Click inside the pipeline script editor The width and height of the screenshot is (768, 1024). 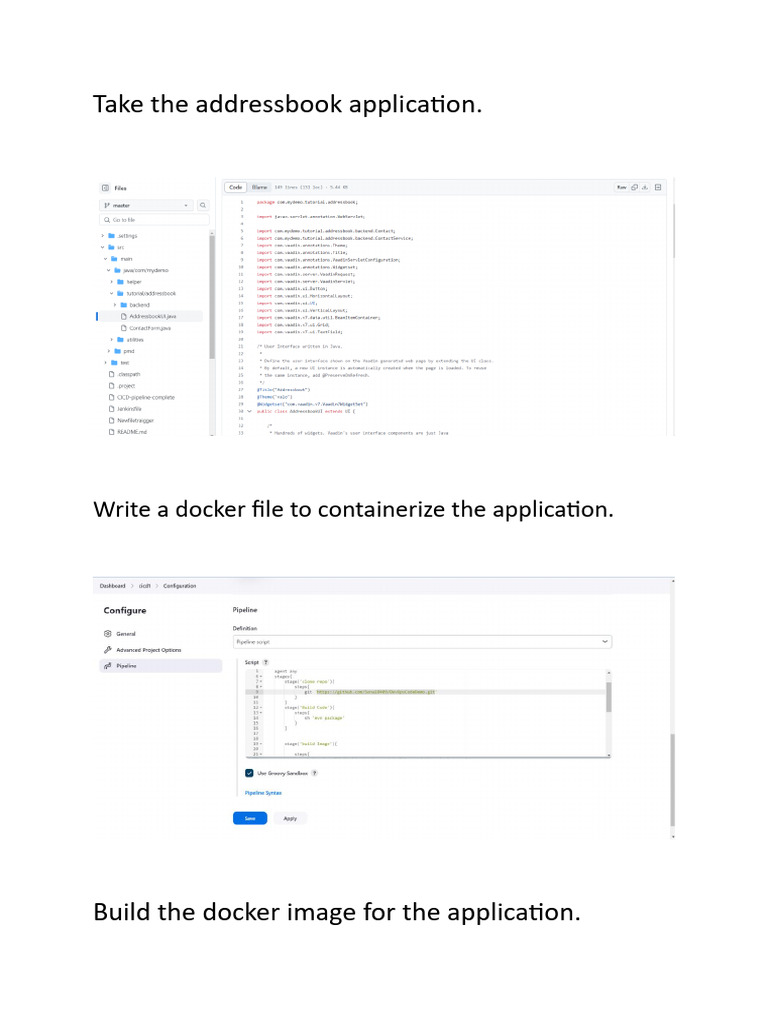(x=424, y=712)
